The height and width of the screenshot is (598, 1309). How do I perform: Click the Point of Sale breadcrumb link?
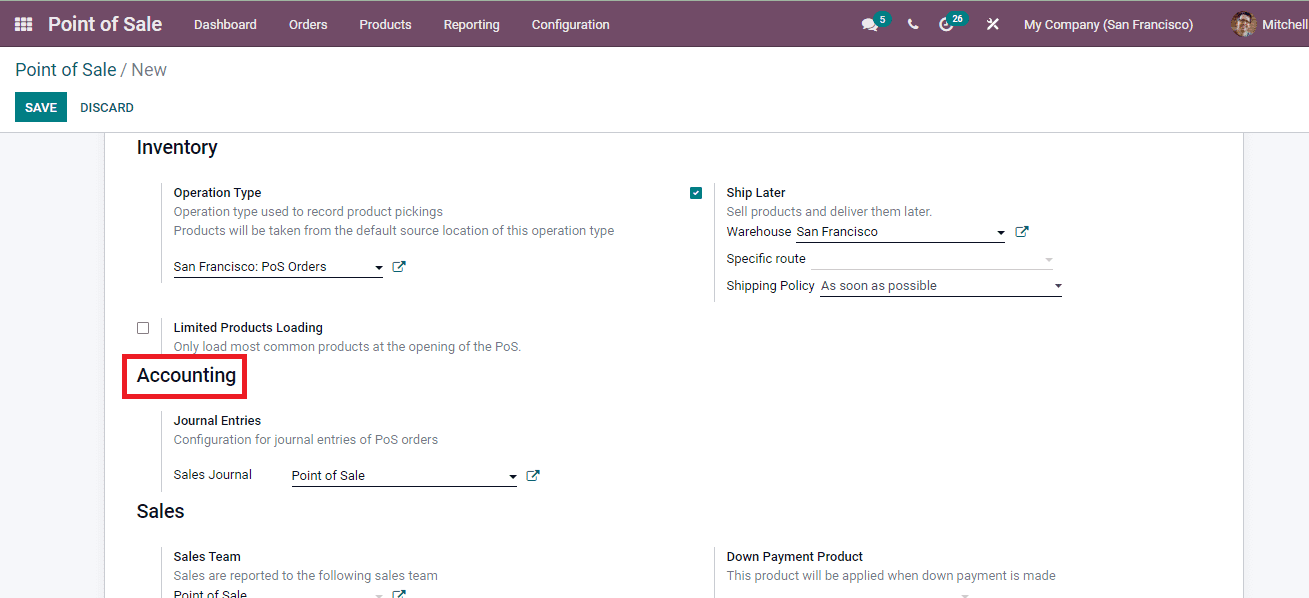point(66,69)
